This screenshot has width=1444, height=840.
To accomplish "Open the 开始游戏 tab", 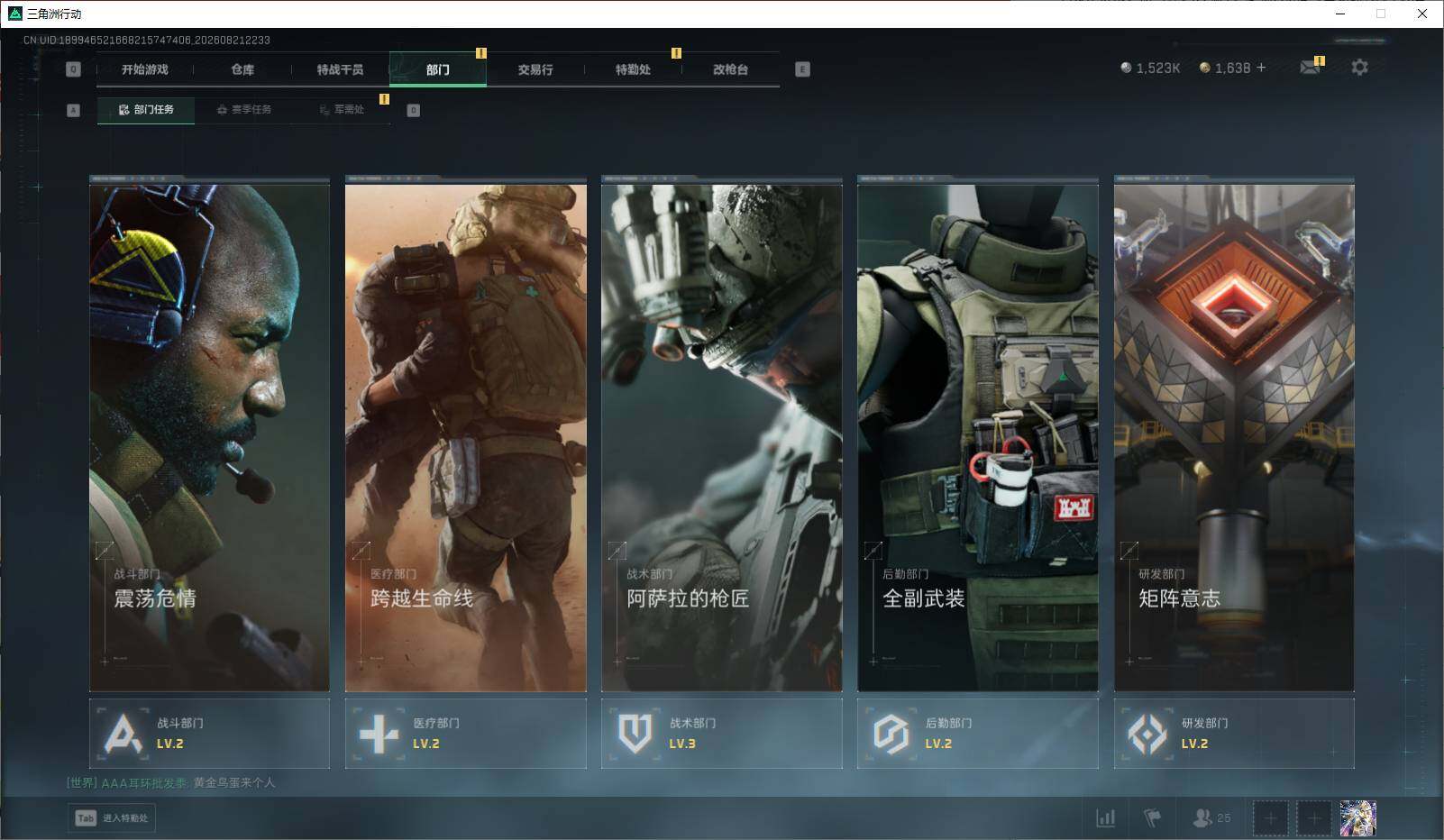I will coord(145,69).
